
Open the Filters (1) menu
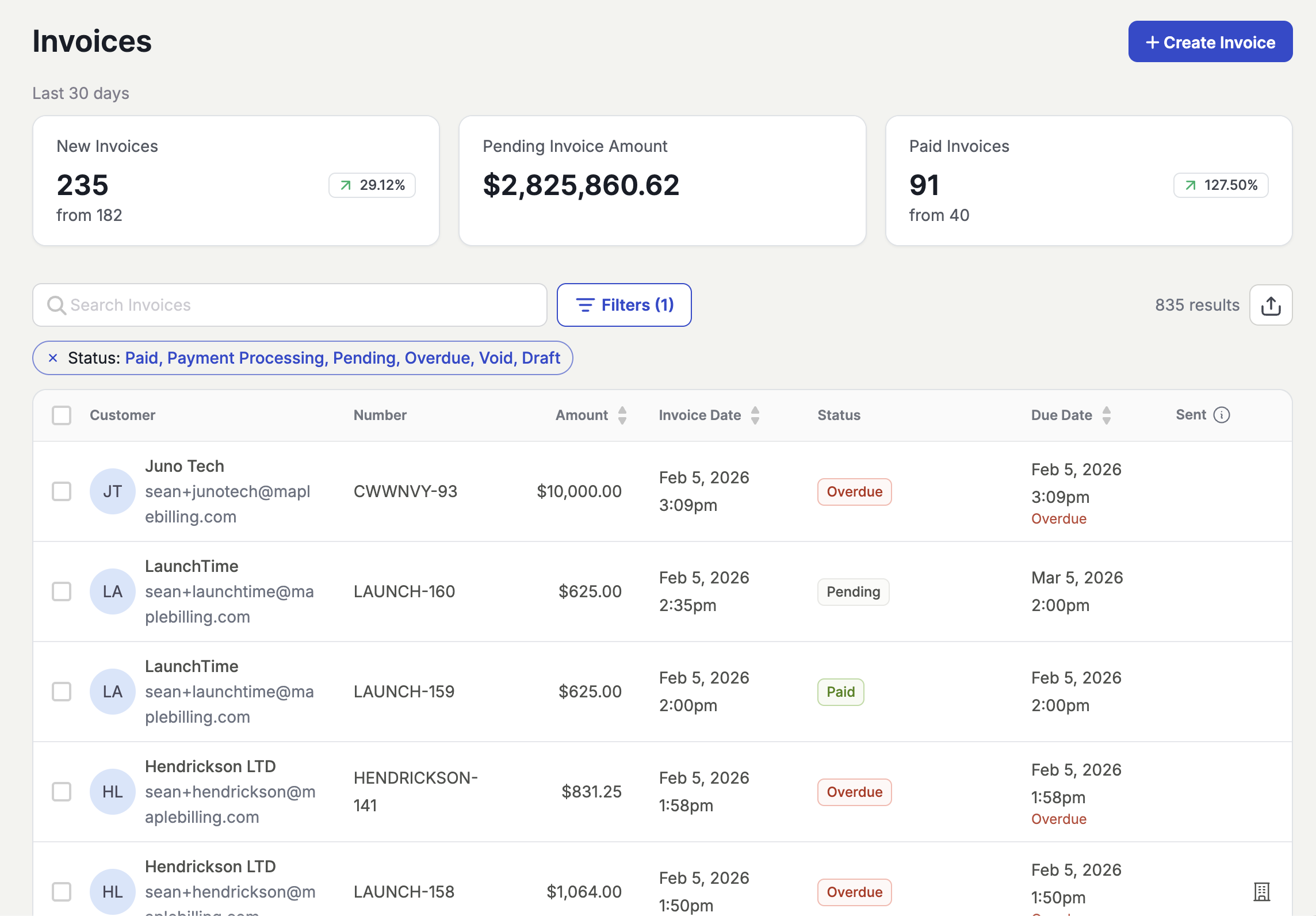coord(624,305)
